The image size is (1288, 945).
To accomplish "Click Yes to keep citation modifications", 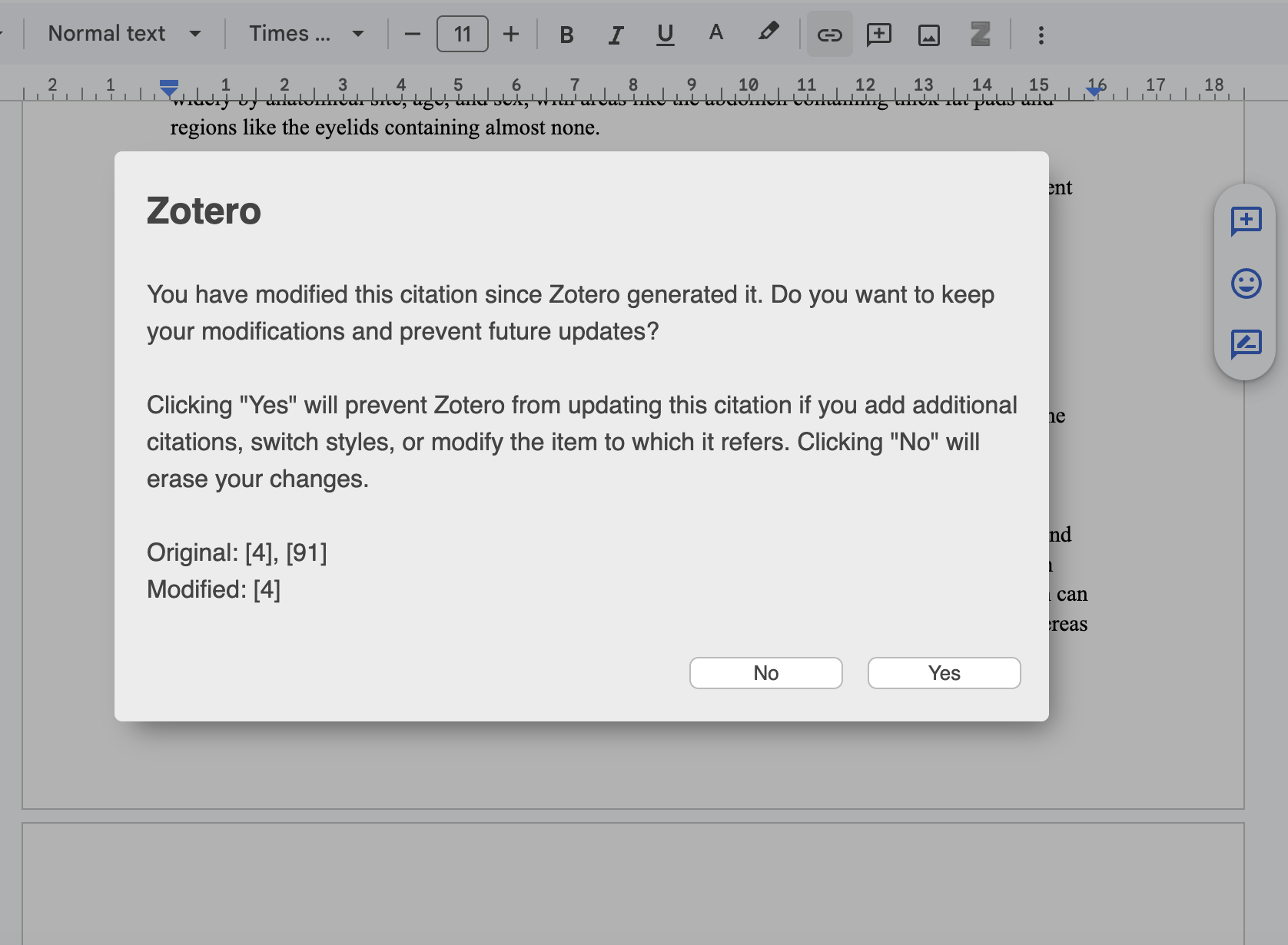I will (944, 673).
